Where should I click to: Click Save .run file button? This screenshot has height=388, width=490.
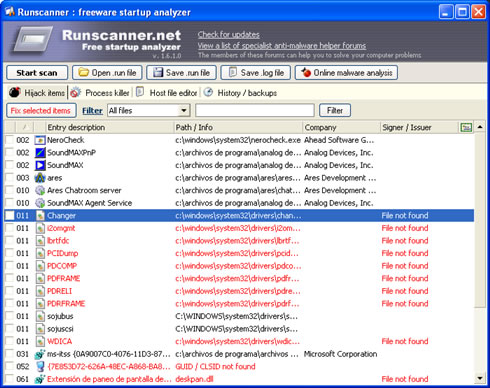[181, 73]
